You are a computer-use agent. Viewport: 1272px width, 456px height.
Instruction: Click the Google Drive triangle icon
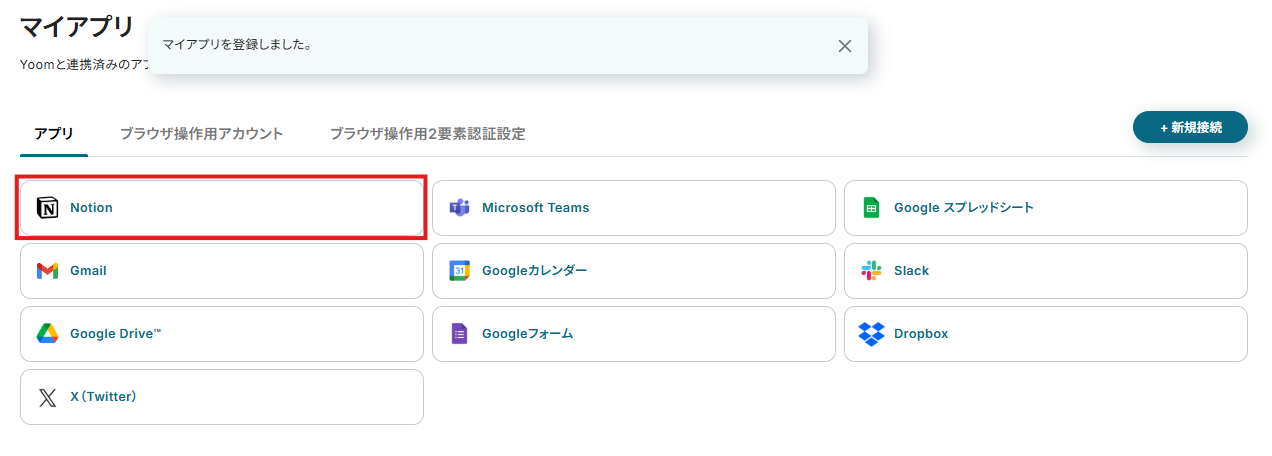click(47, 334)
